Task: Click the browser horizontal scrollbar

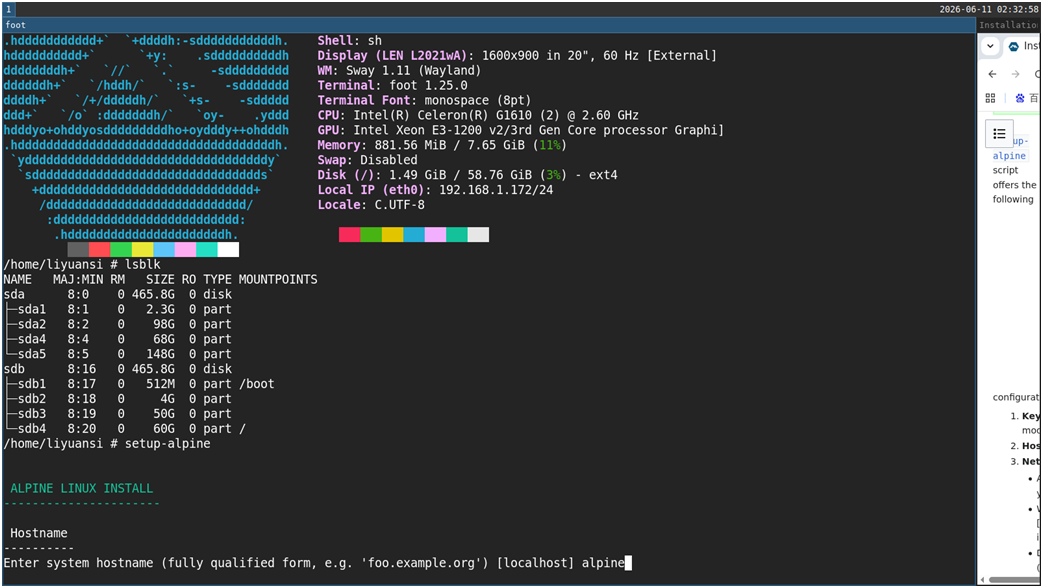Action: tap(1013, 580)
